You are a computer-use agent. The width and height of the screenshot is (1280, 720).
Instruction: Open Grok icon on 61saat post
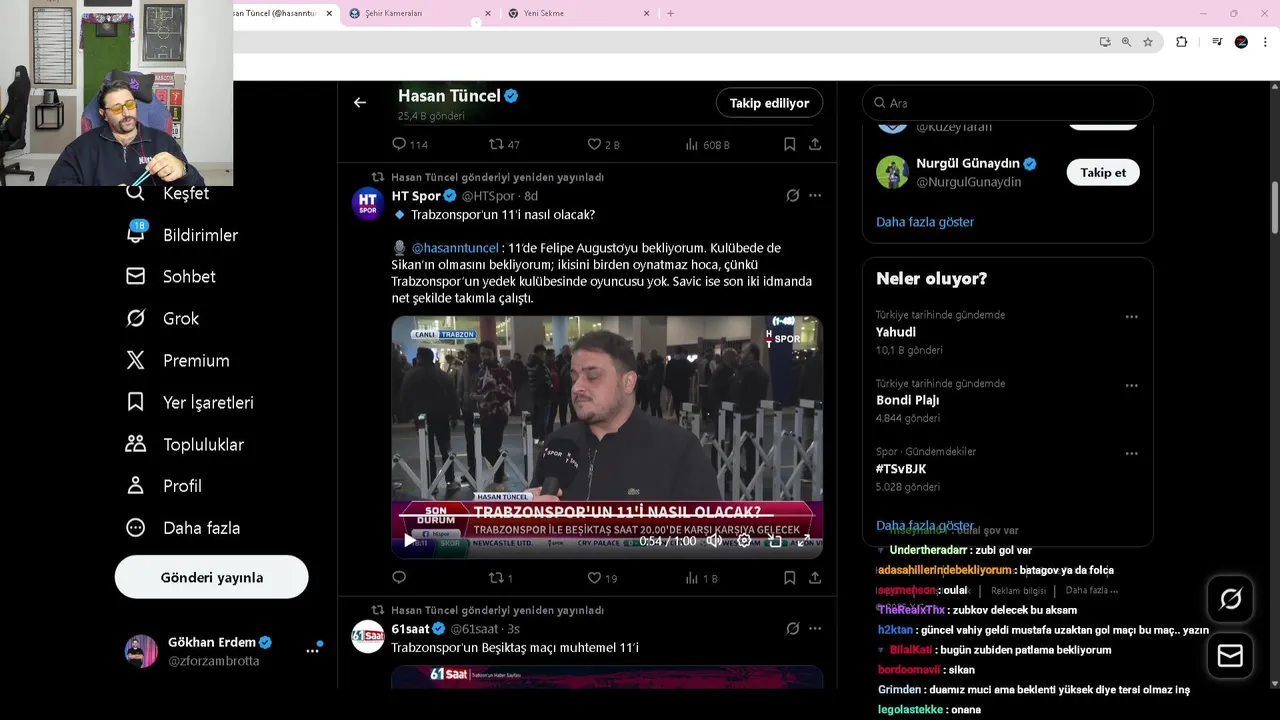point(792,629)
